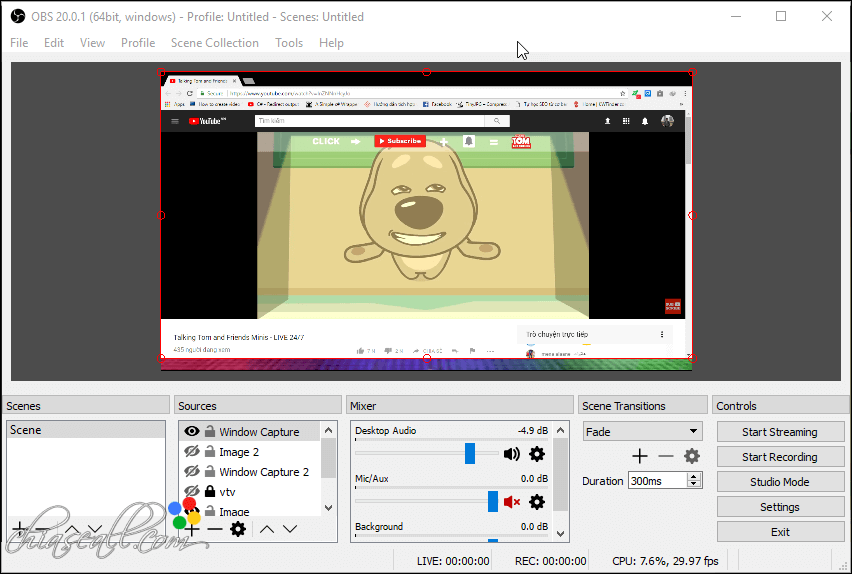This screenshot has height=574, width=852.
Task: Move the scene up in the Scenes list
Action: (x=72, y=529)
